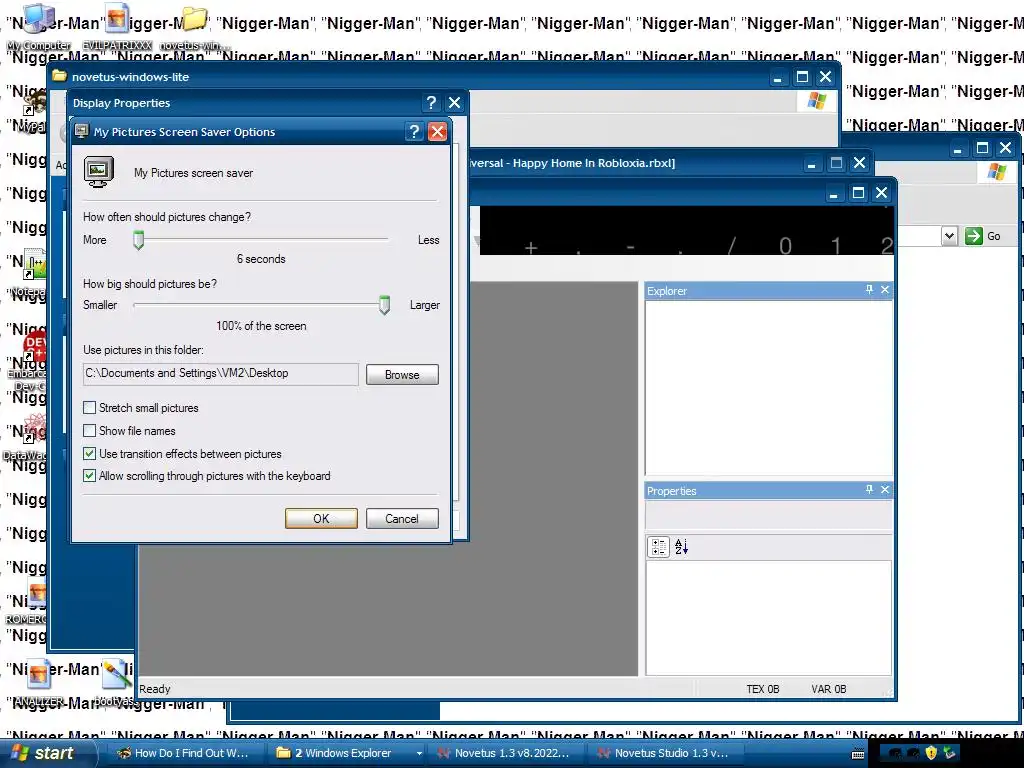Disable Use transition effects between pictures
The height and width of the screenshot is (768, 1024).
[x=89, y=453]
